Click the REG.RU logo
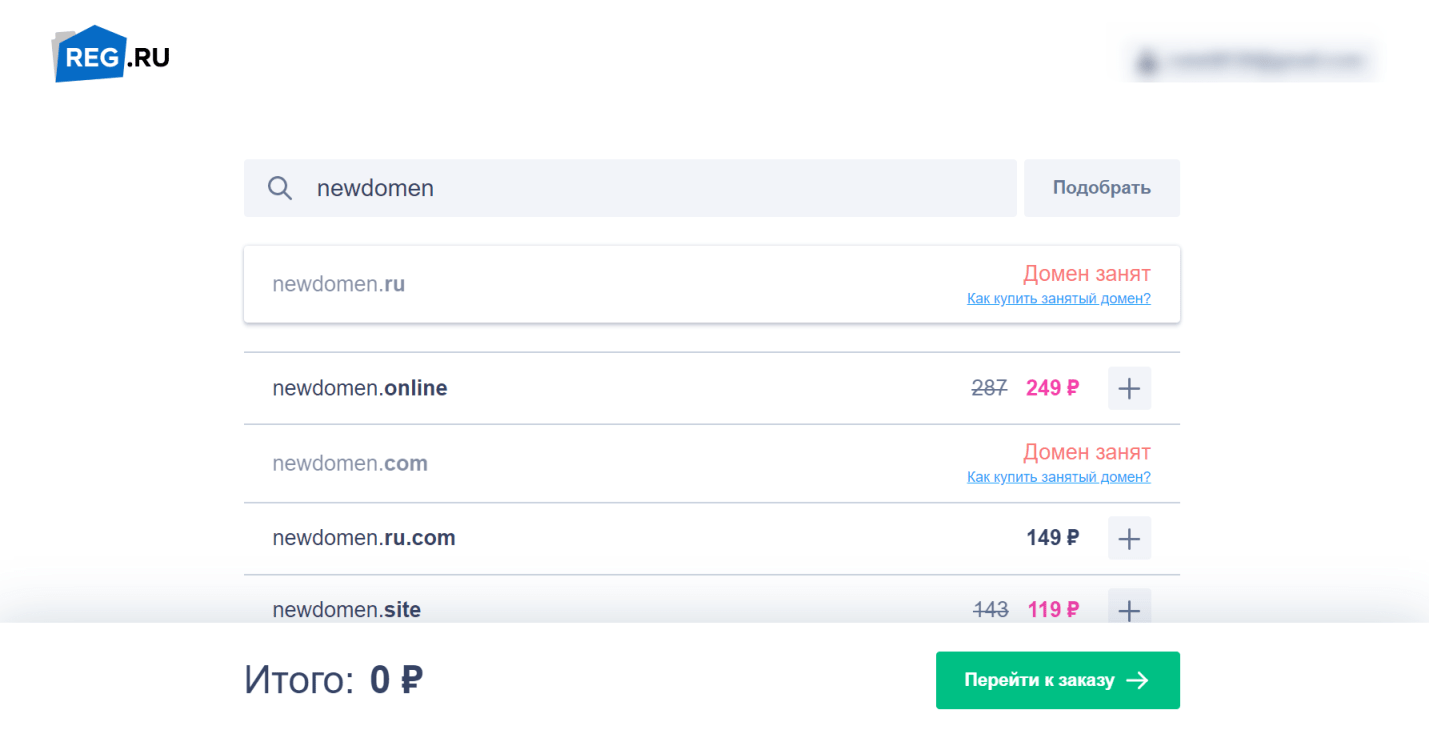This screenshot has height=734, width=1429. pos(111,54)
